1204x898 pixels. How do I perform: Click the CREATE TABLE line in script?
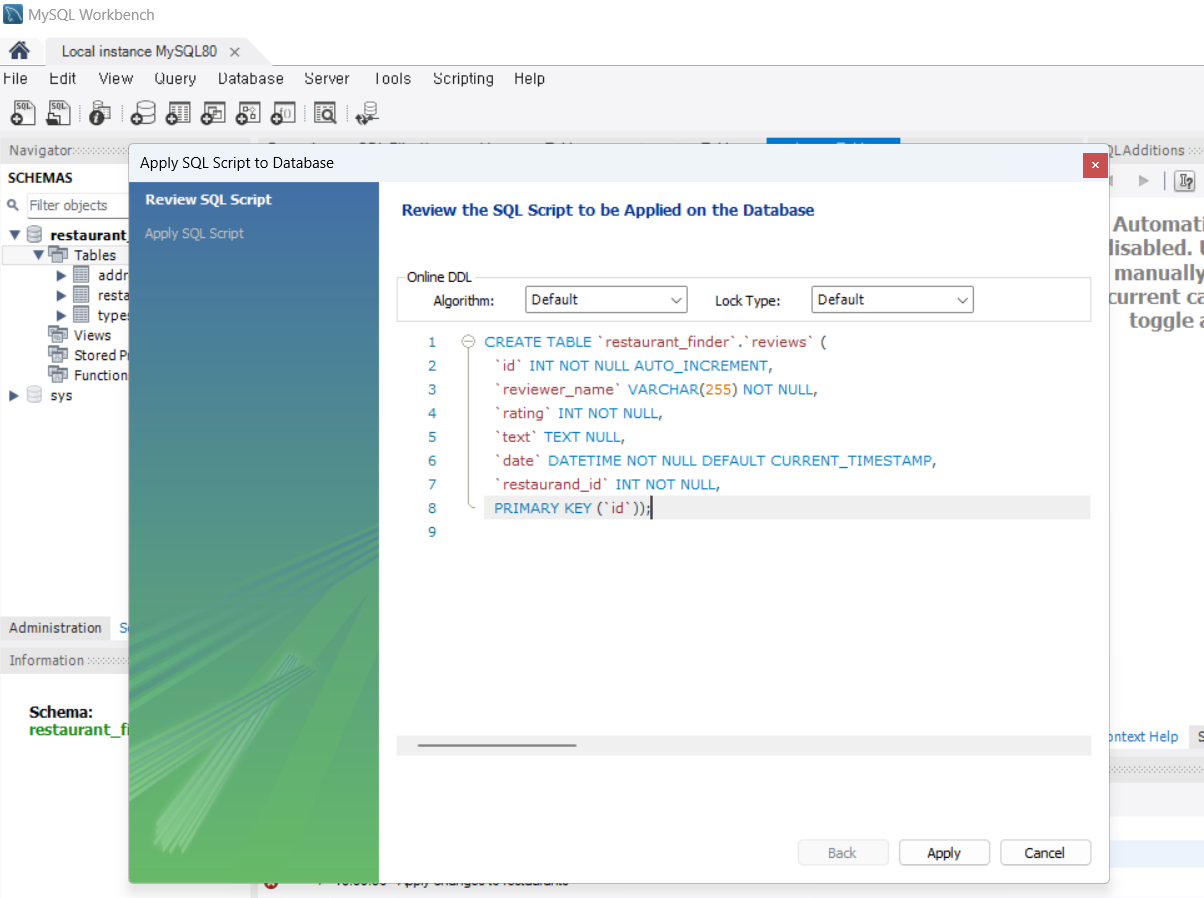click(656, 342)
